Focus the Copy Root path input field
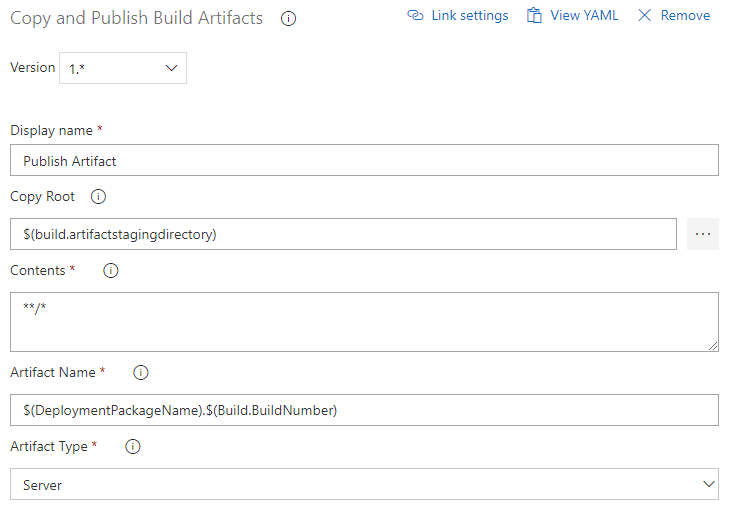 pos(343,234)
